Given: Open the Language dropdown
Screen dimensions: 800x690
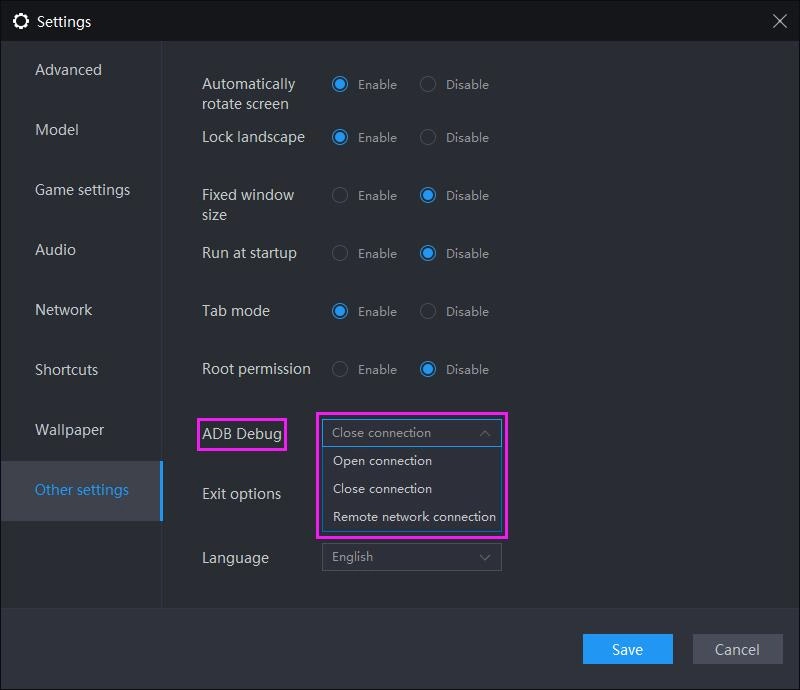Looking at the screenshot, I should tap(410, 557).
